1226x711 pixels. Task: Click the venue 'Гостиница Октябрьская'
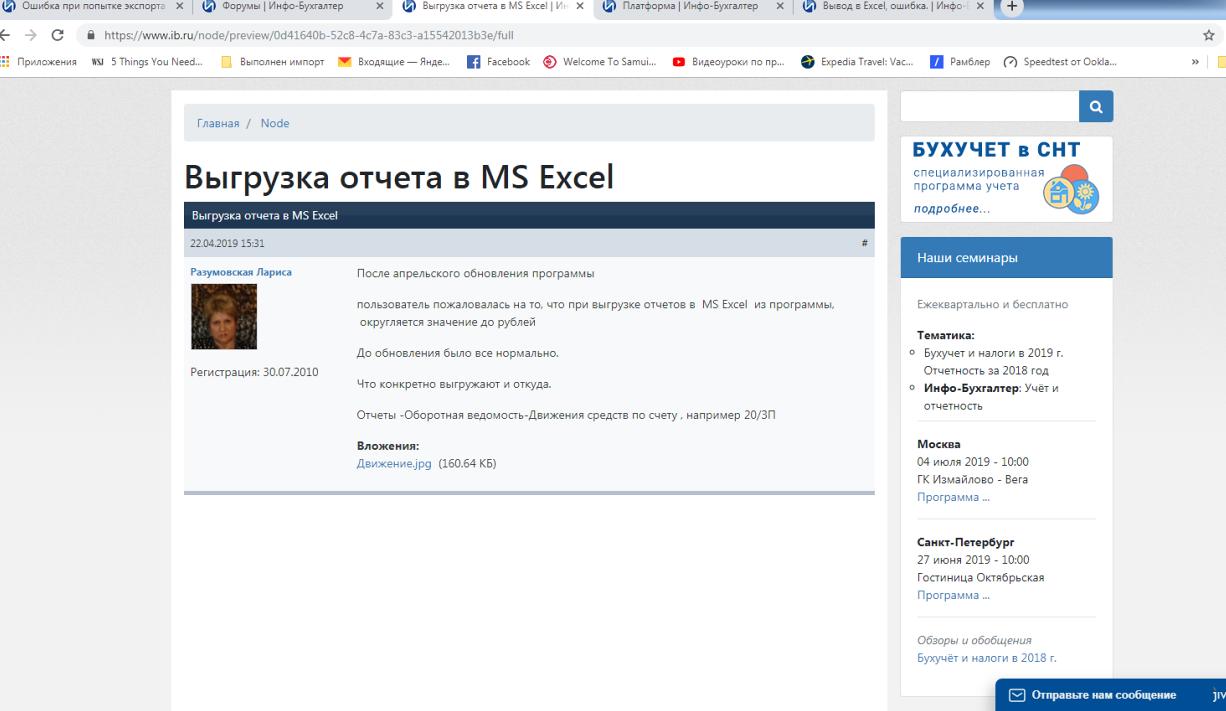tap(982, 578)
